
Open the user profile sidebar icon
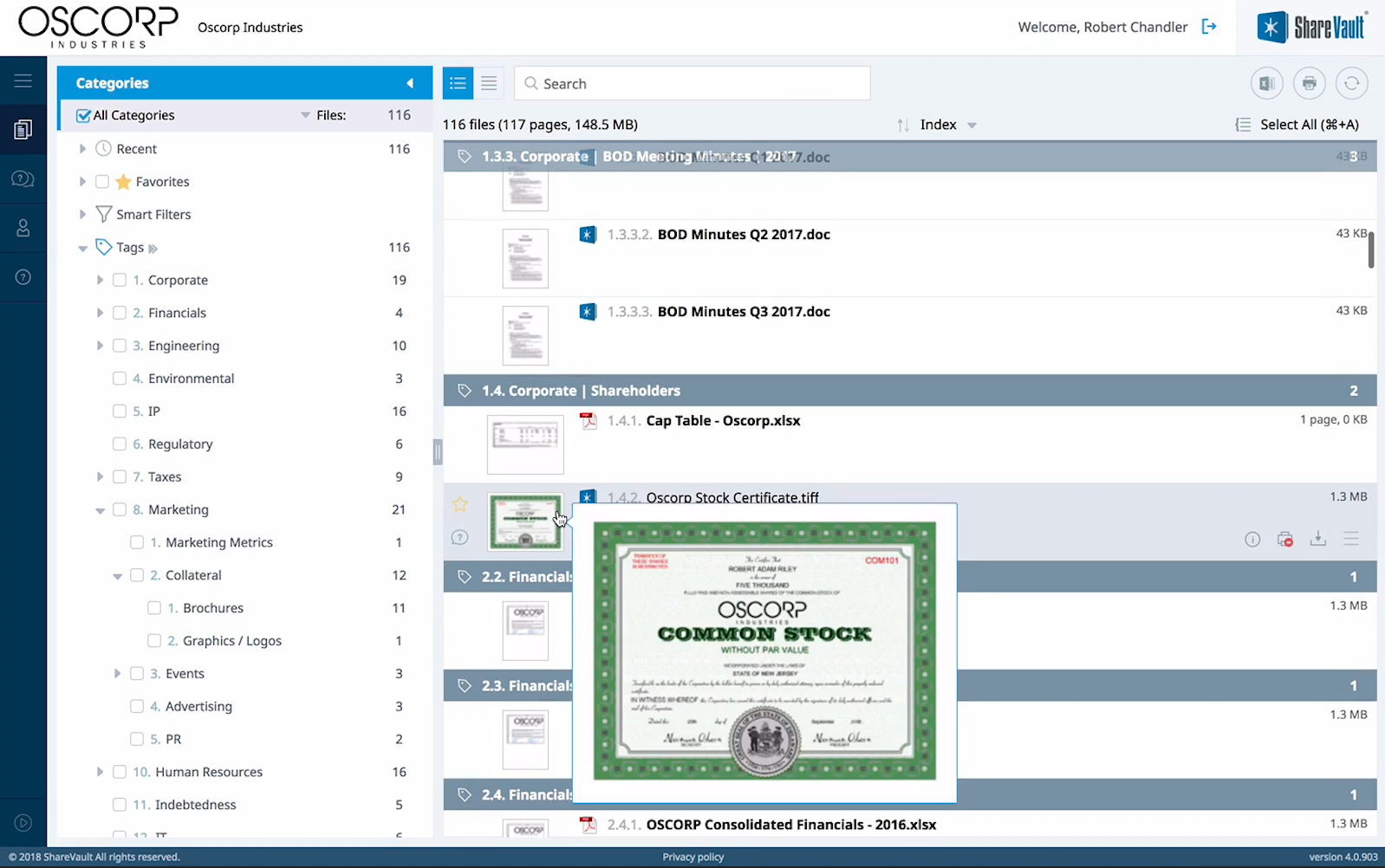[x=23, y=228]
